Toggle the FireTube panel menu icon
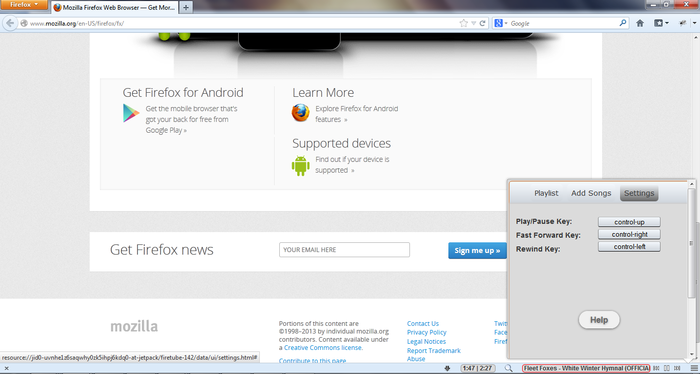The image size is (700, 374). coord(694,368)
